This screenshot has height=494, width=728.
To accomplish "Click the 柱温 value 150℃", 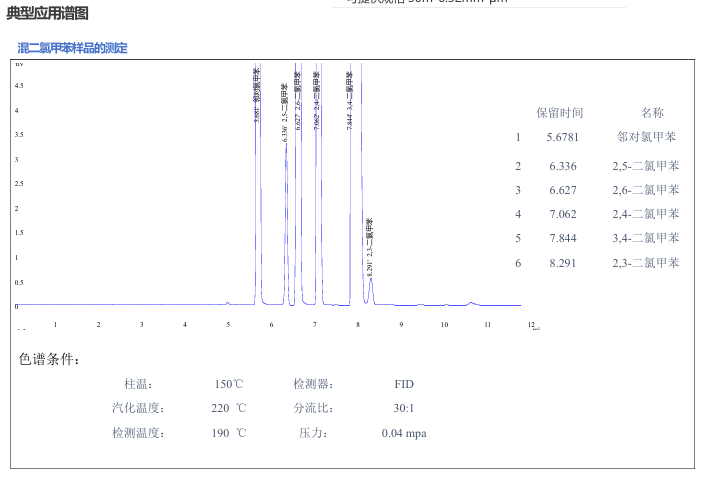I will 228,384.
